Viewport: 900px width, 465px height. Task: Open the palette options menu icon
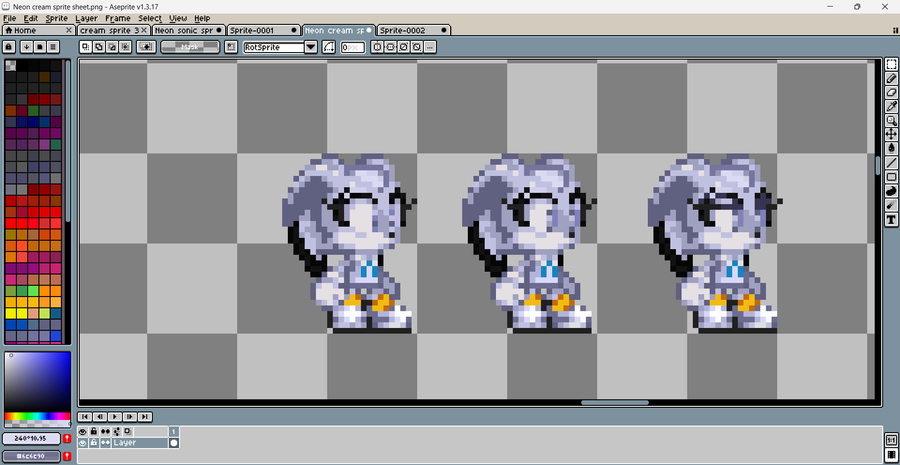53,47
